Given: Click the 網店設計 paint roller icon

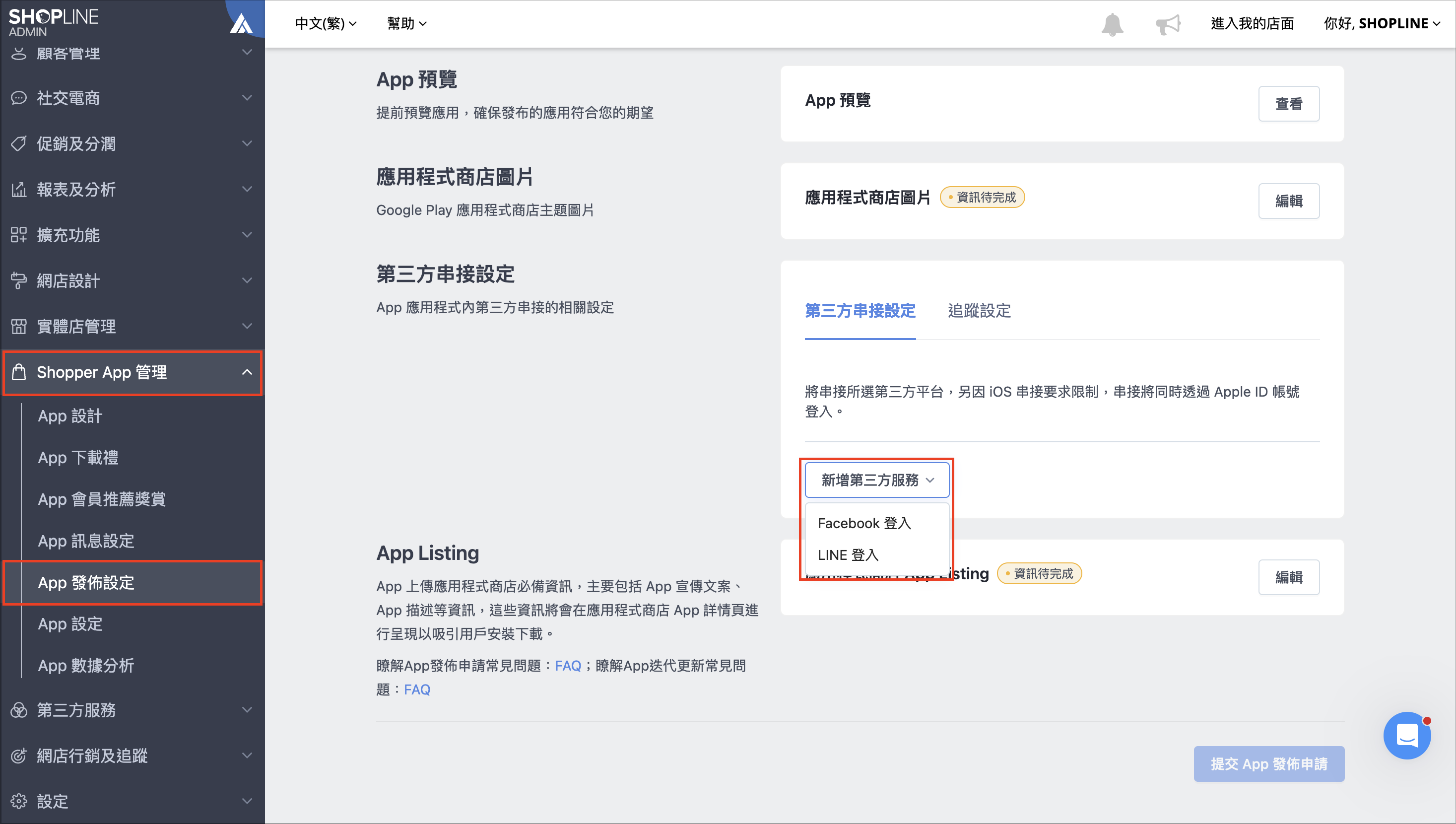Looking at the screenshot, I should click(19, 280).
